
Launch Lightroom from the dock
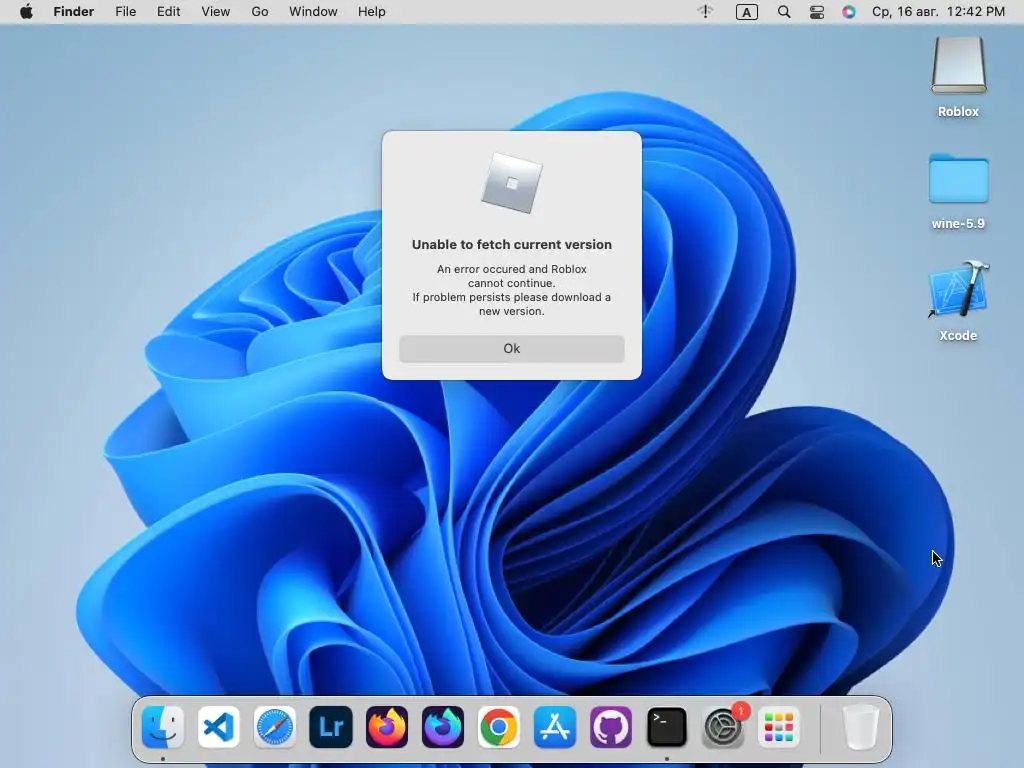330,727
